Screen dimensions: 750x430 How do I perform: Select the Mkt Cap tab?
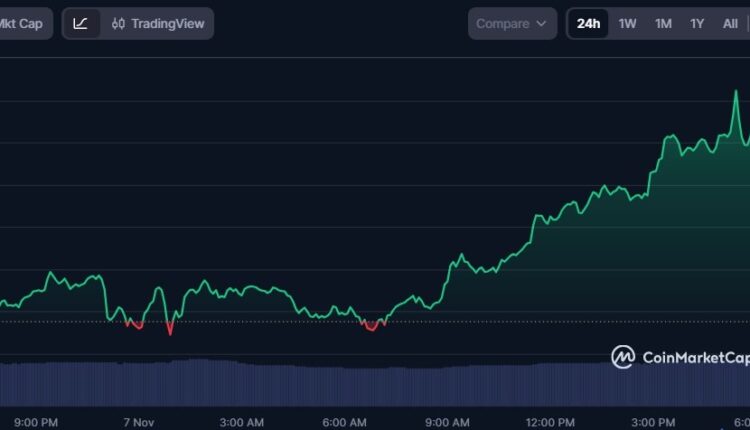click(22, 23)
